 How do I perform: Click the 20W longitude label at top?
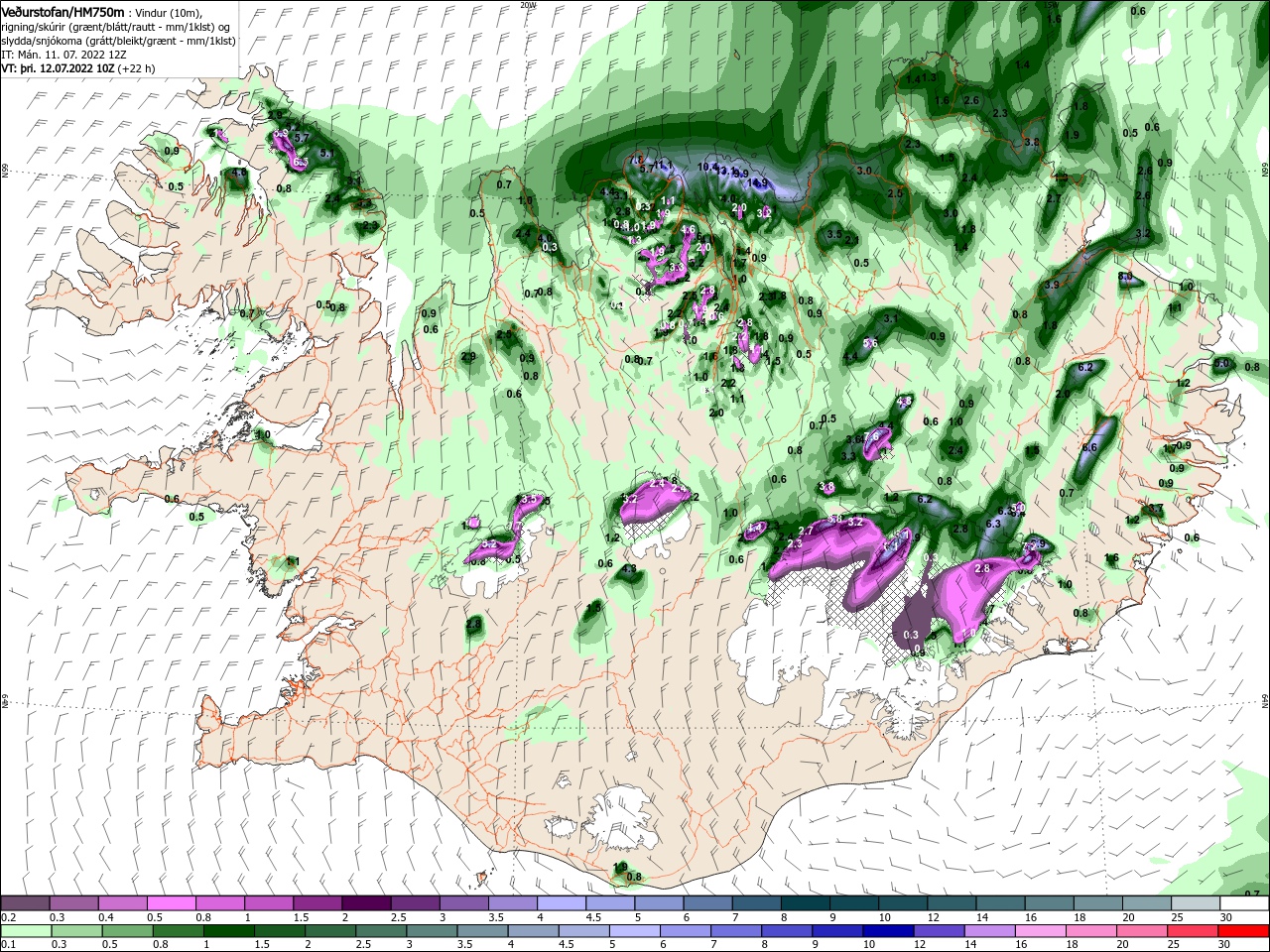point(528,5)
